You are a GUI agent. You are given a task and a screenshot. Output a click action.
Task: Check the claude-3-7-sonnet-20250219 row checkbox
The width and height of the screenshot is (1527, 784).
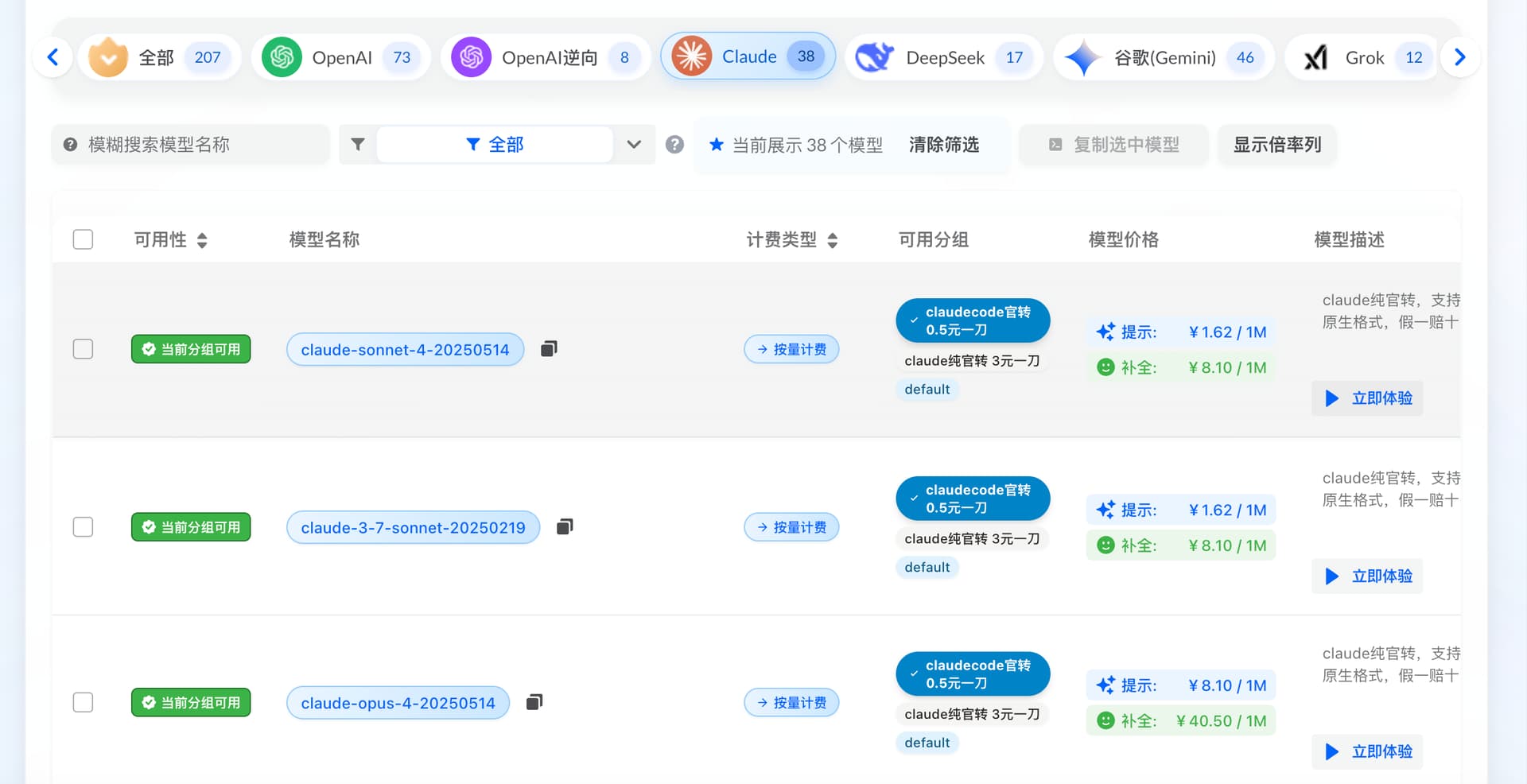click(83, 527)
